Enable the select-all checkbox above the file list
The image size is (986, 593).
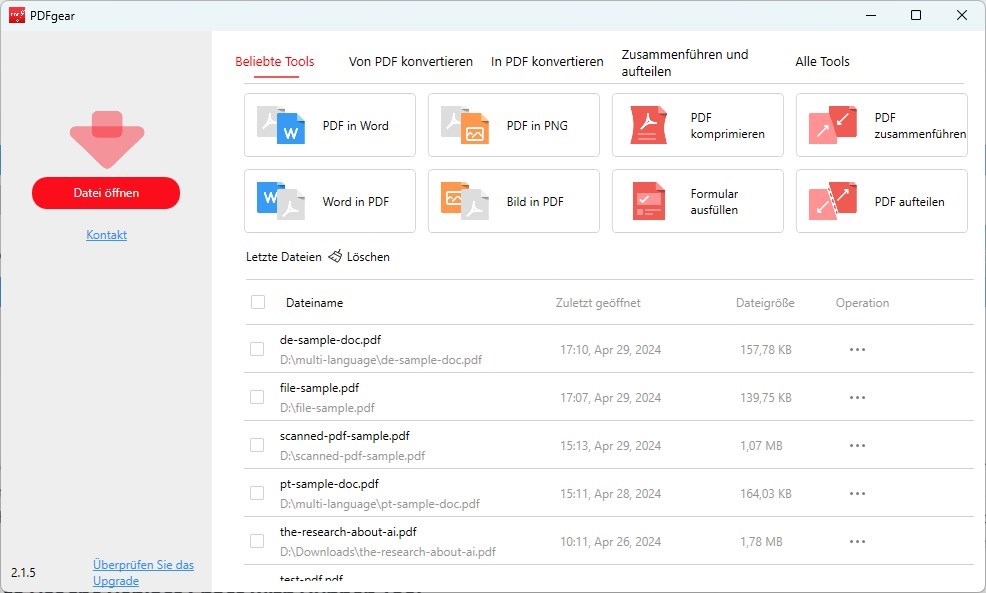tap(256, 302)
